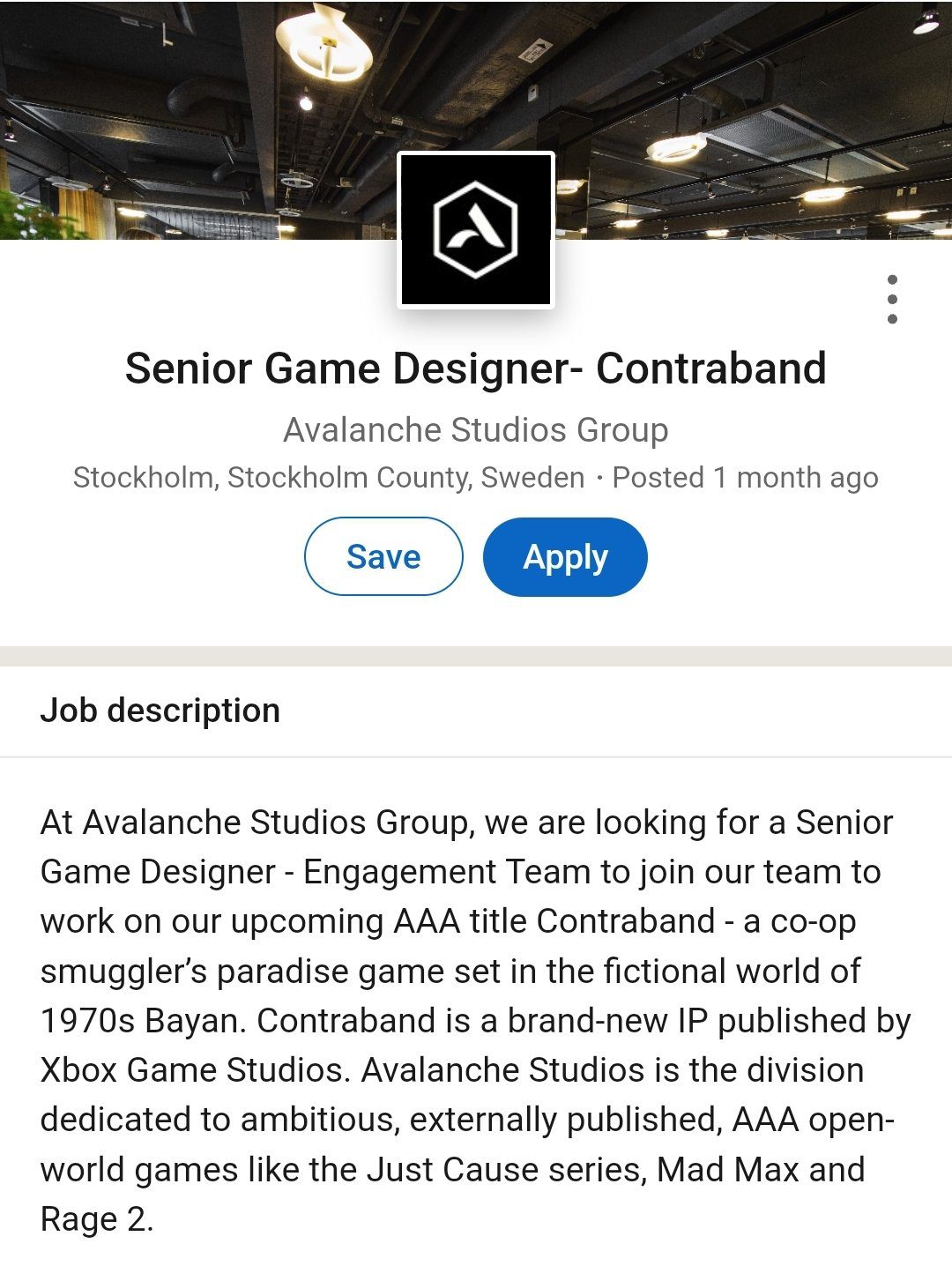Viewport: 952px width, 1266px height.
Task: Click the Job description section header
Action: (x=160, y=711)
